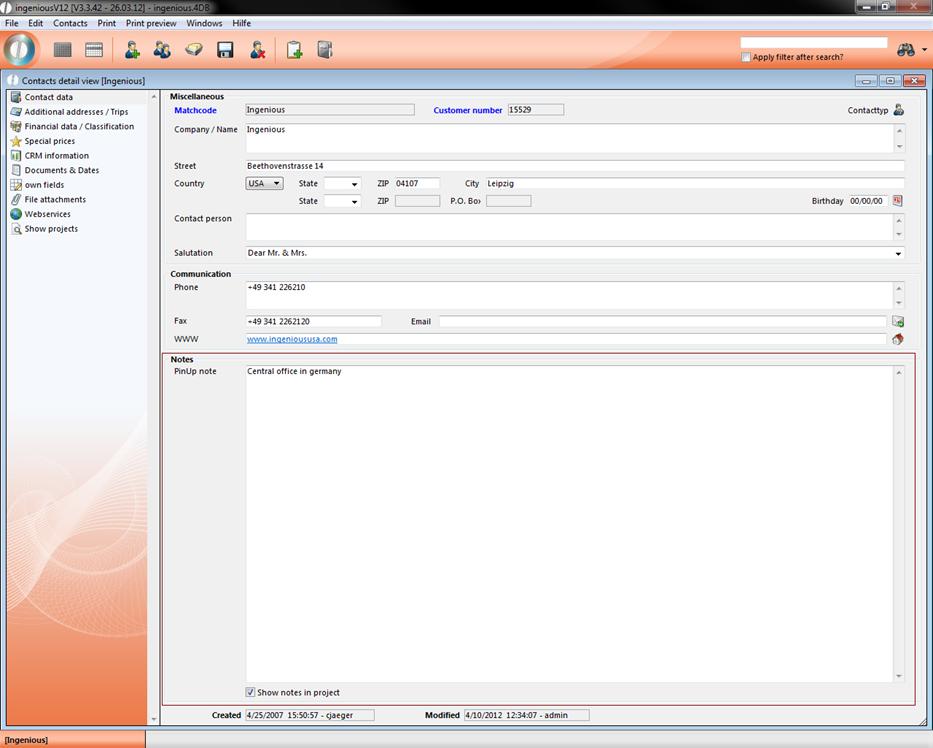
Task: Click the Birthday calendar picker icon
Action: pos(897,201)
